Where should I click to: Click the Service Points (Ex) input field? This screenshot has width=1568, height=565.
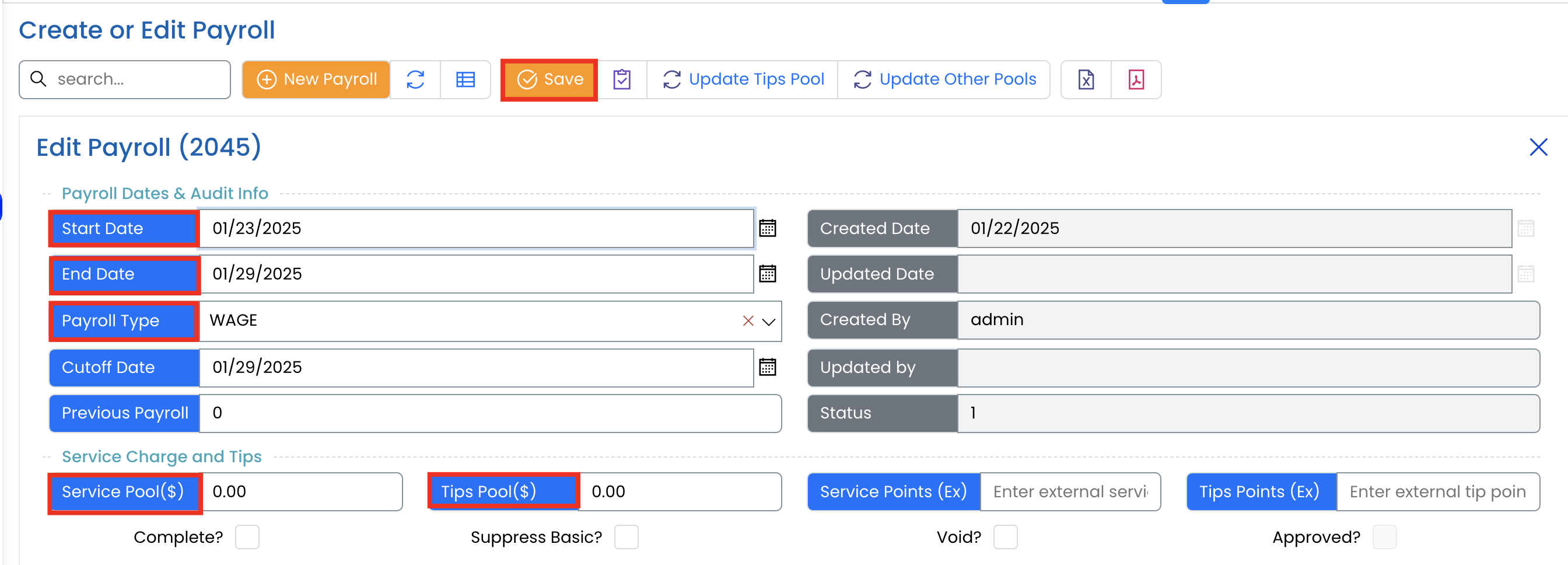1070,491
